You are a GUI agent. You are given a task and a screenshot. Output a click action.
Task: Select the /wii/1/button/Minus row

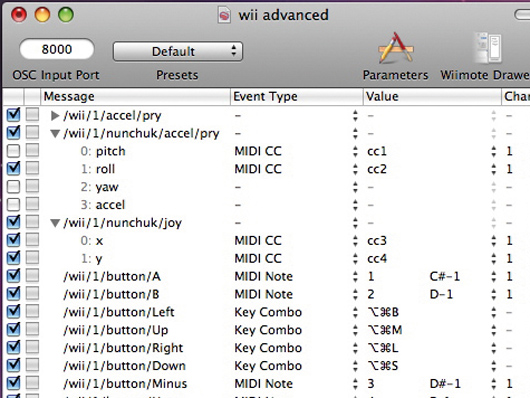tap(265, 384)
